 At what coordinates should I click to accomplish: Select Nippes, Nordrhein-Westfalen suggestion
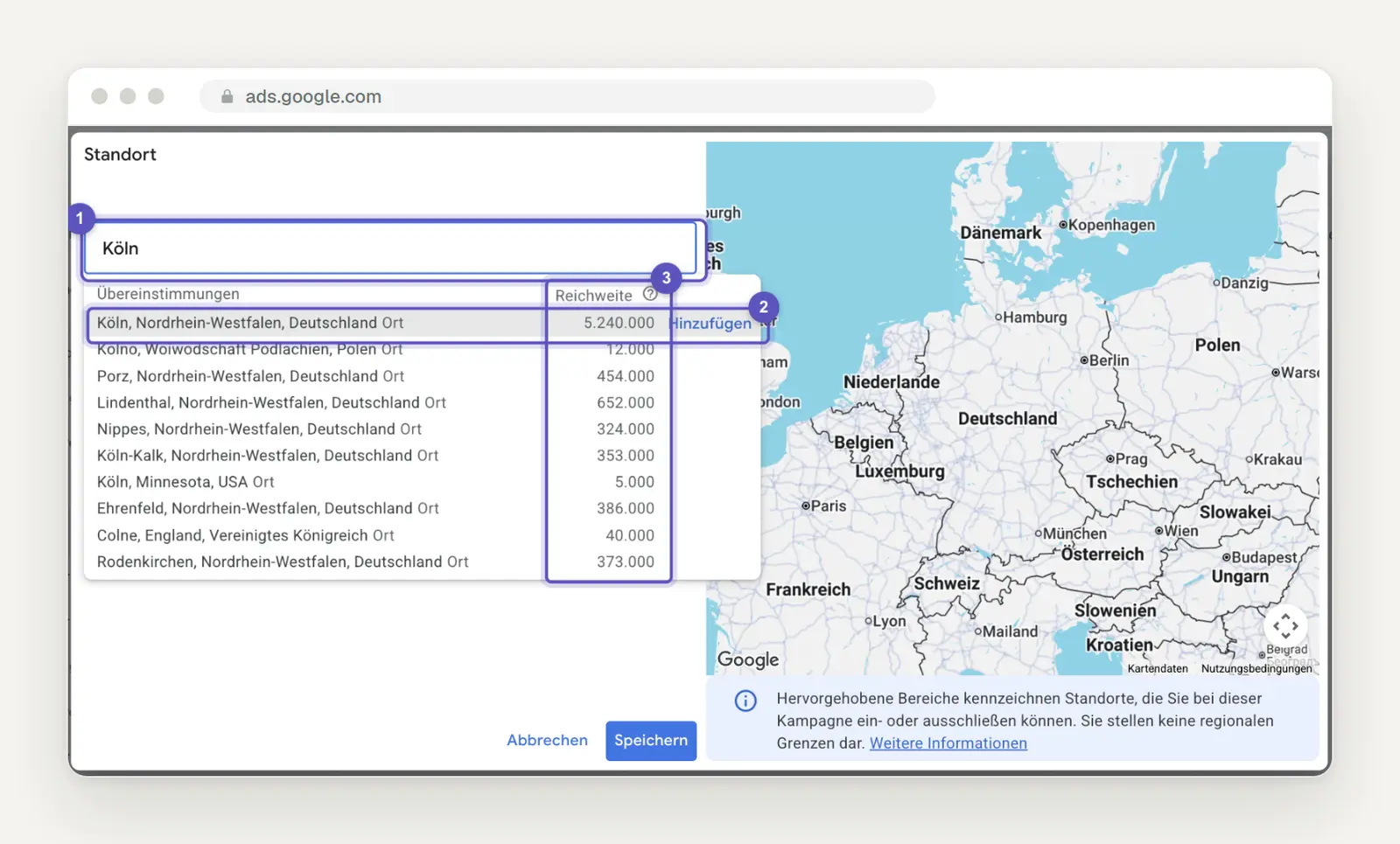click(x=259, y=429)
